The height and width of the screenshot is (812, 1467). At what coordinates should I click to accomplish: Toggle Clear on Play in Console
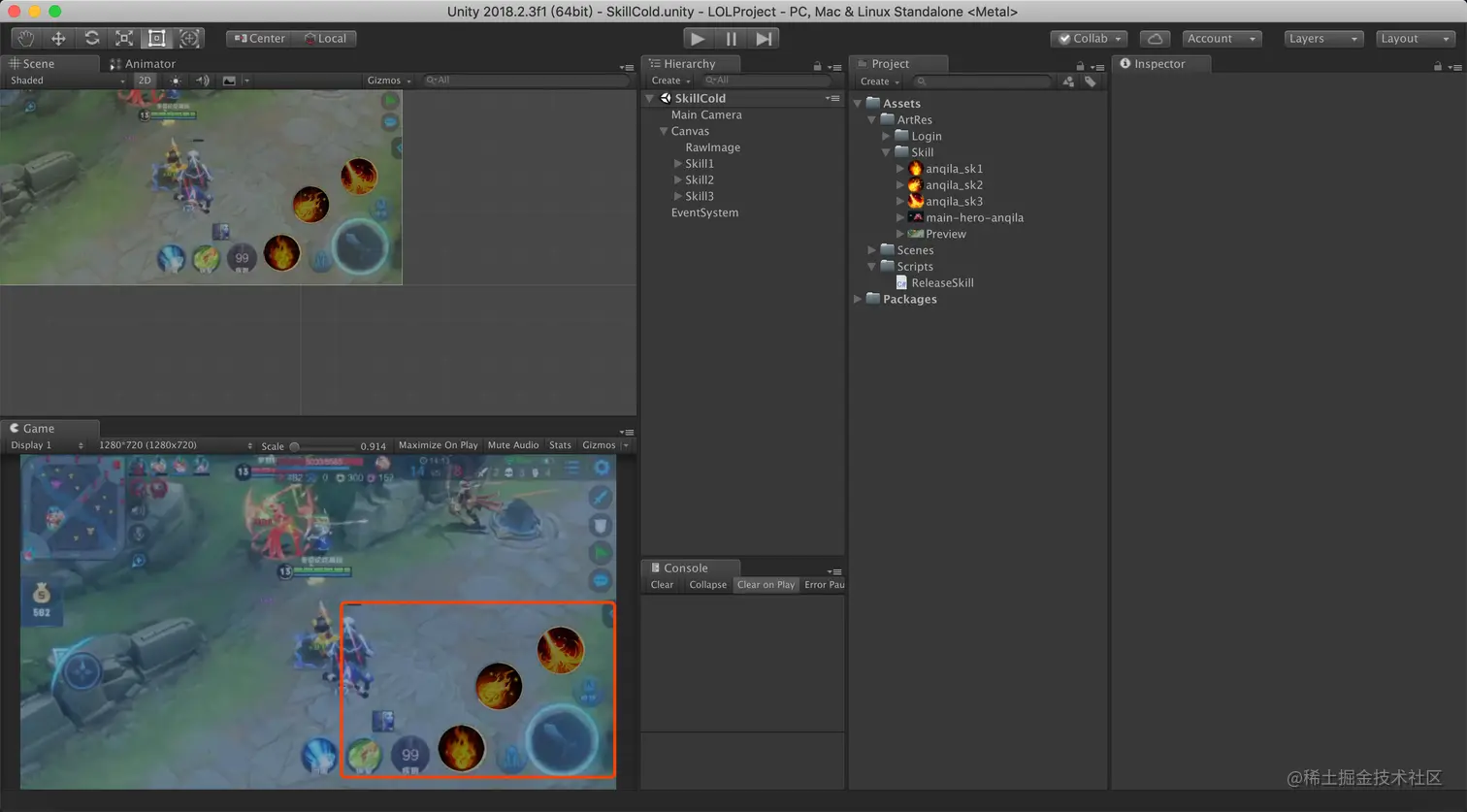click(x=766, y=585)
